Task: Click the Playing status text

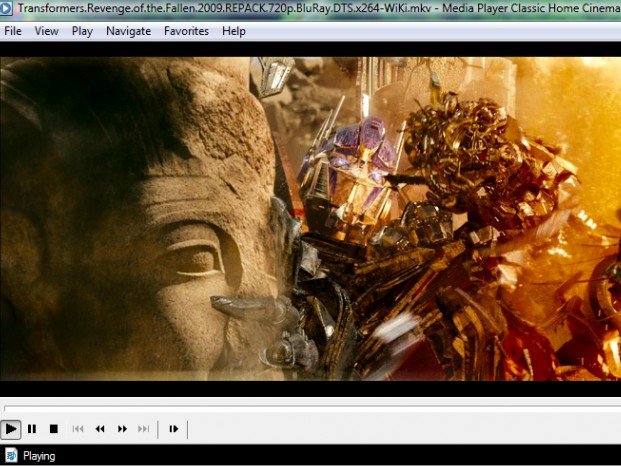Action: pos(39,456)
